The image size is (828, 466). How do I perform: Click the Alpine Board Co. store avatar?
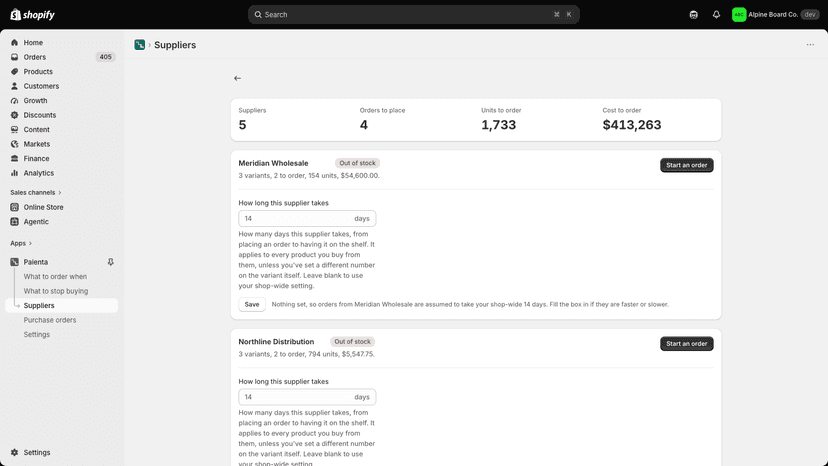coord(739,15)
